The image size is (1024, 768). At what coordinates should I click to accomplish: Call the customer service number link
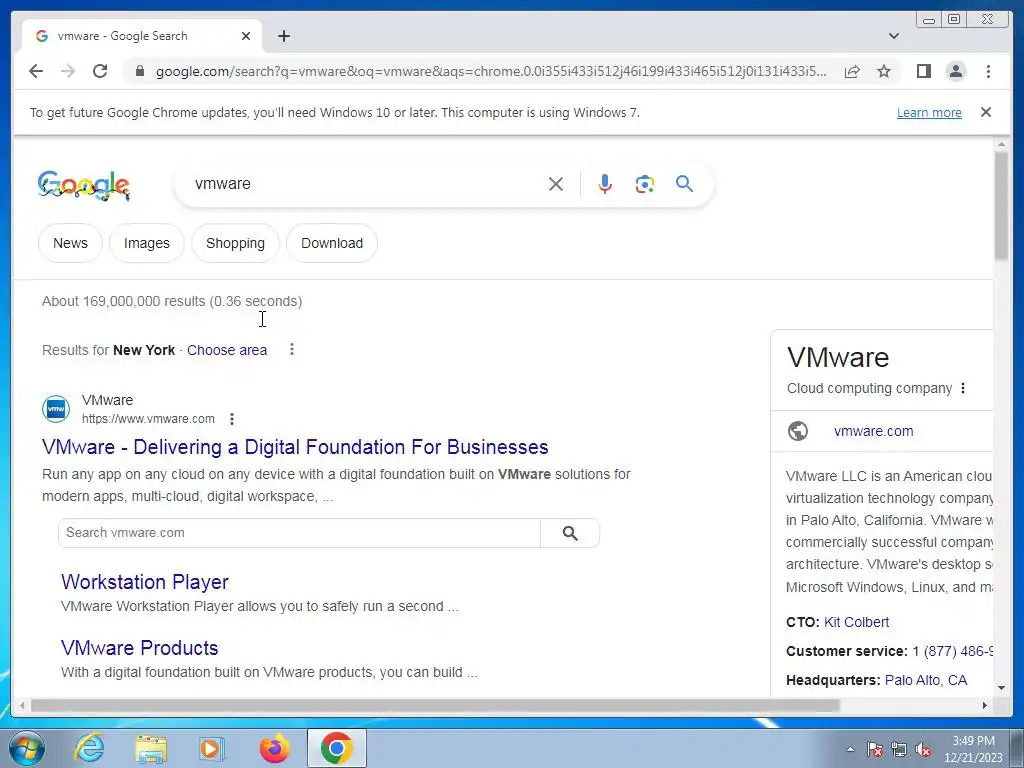(x=953, y=651)
